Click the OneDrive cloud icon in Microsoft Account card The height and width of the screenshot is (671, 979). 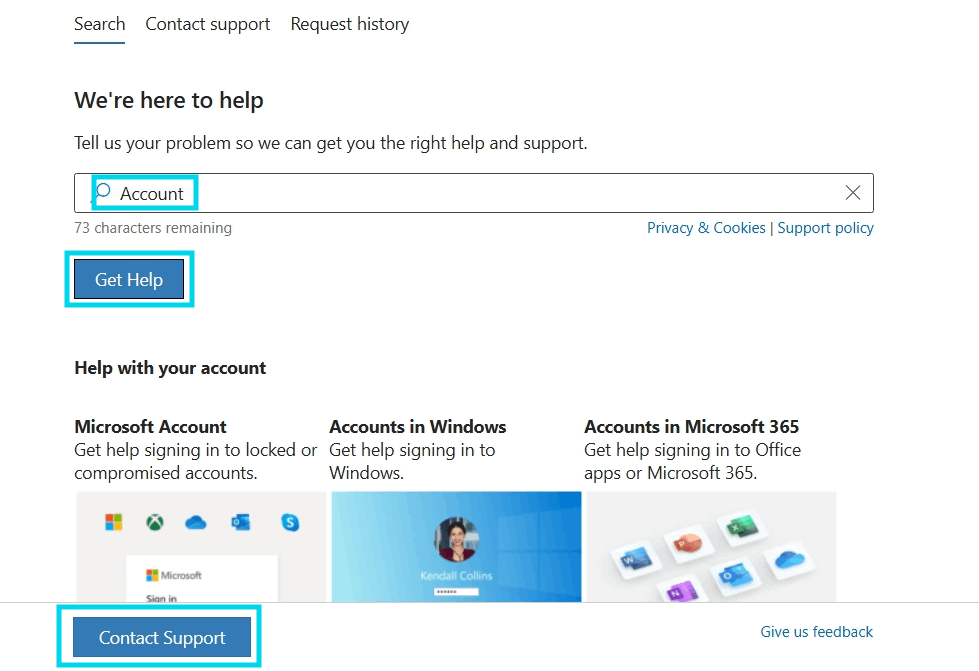coord(195,523)
